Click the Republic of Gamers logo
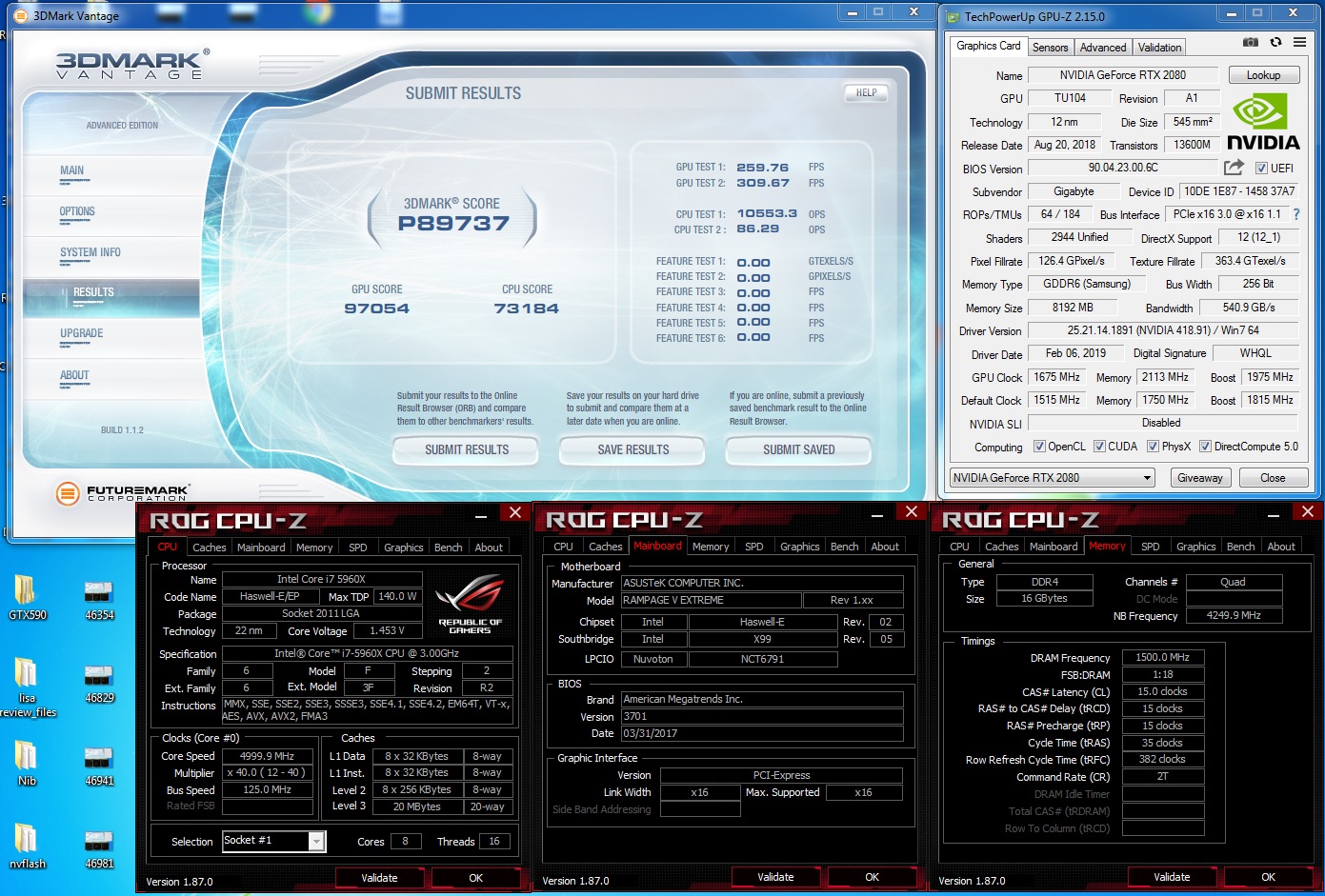Screen dimensions: 1325x896 click(x=471, y=605)
